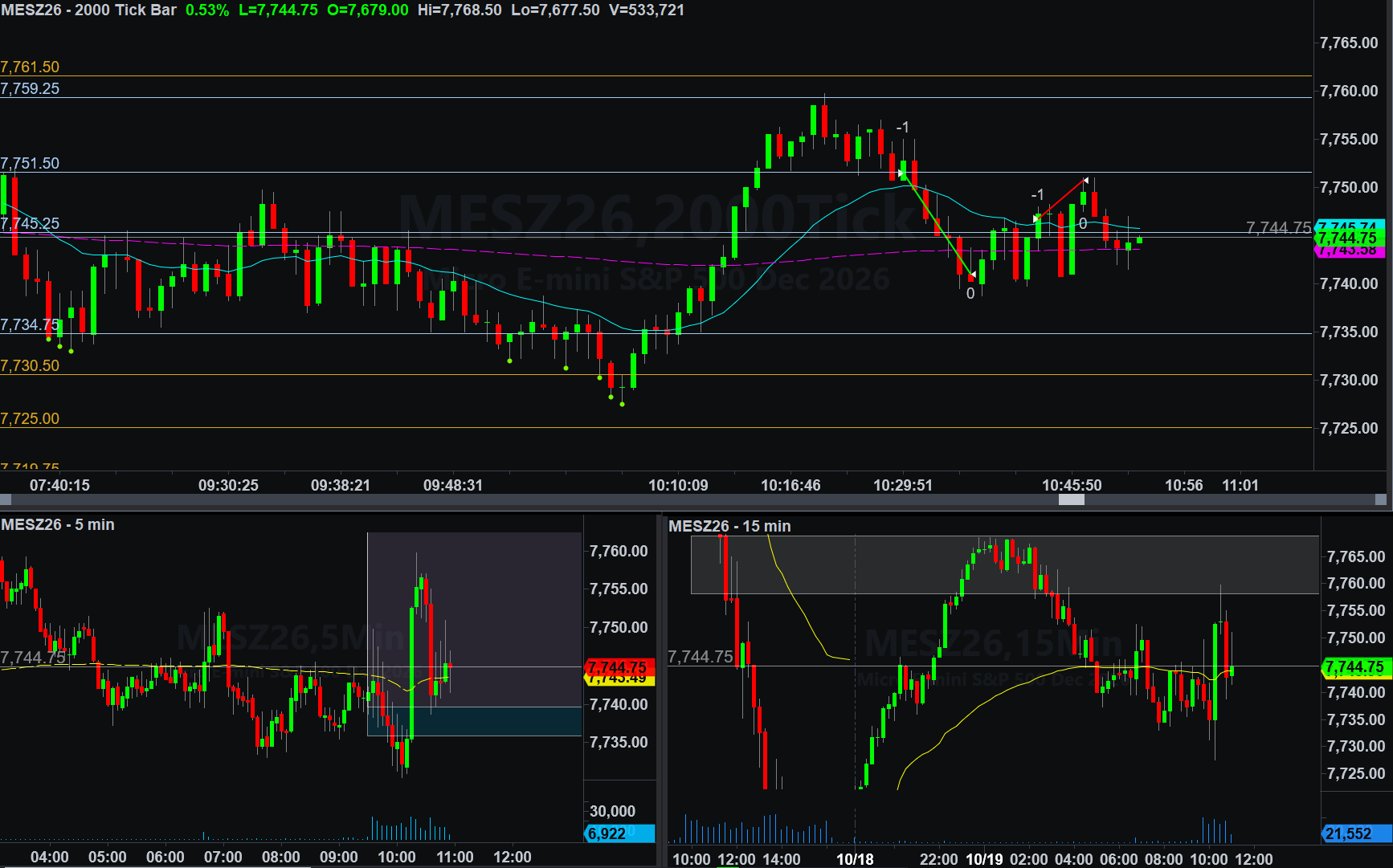
Task: Select the 7,751.50 horizontal level label
Action: coord(30,163)
